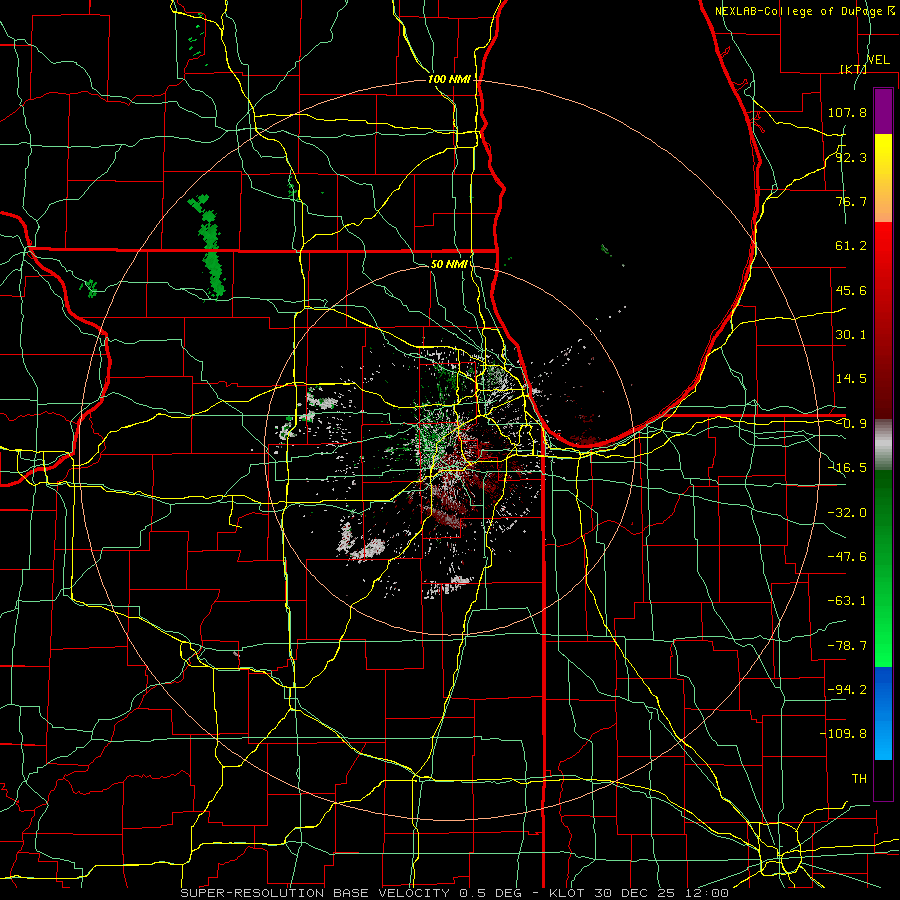Viewport: 900px width, 900px height.
Task: Click the 14.5 value on velocity scale
Action: coord(851,379)
